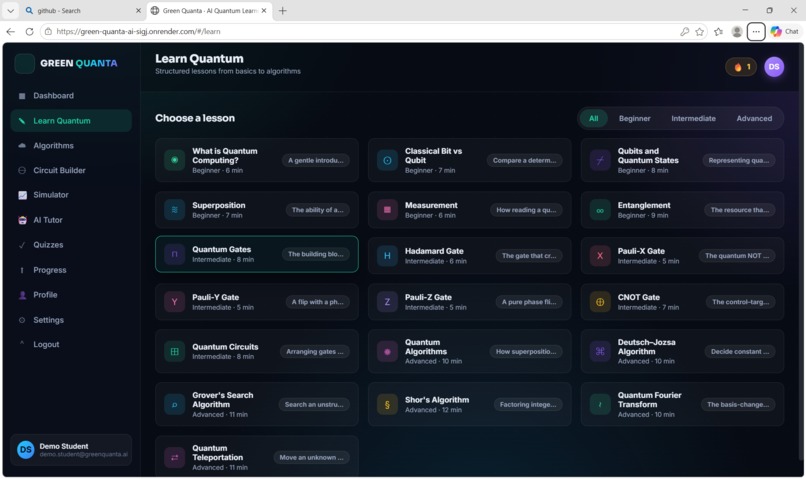Open the DS avatar in top header
Image resolution: width=806 pixels, height=479 pixels.
click(774, 67)
